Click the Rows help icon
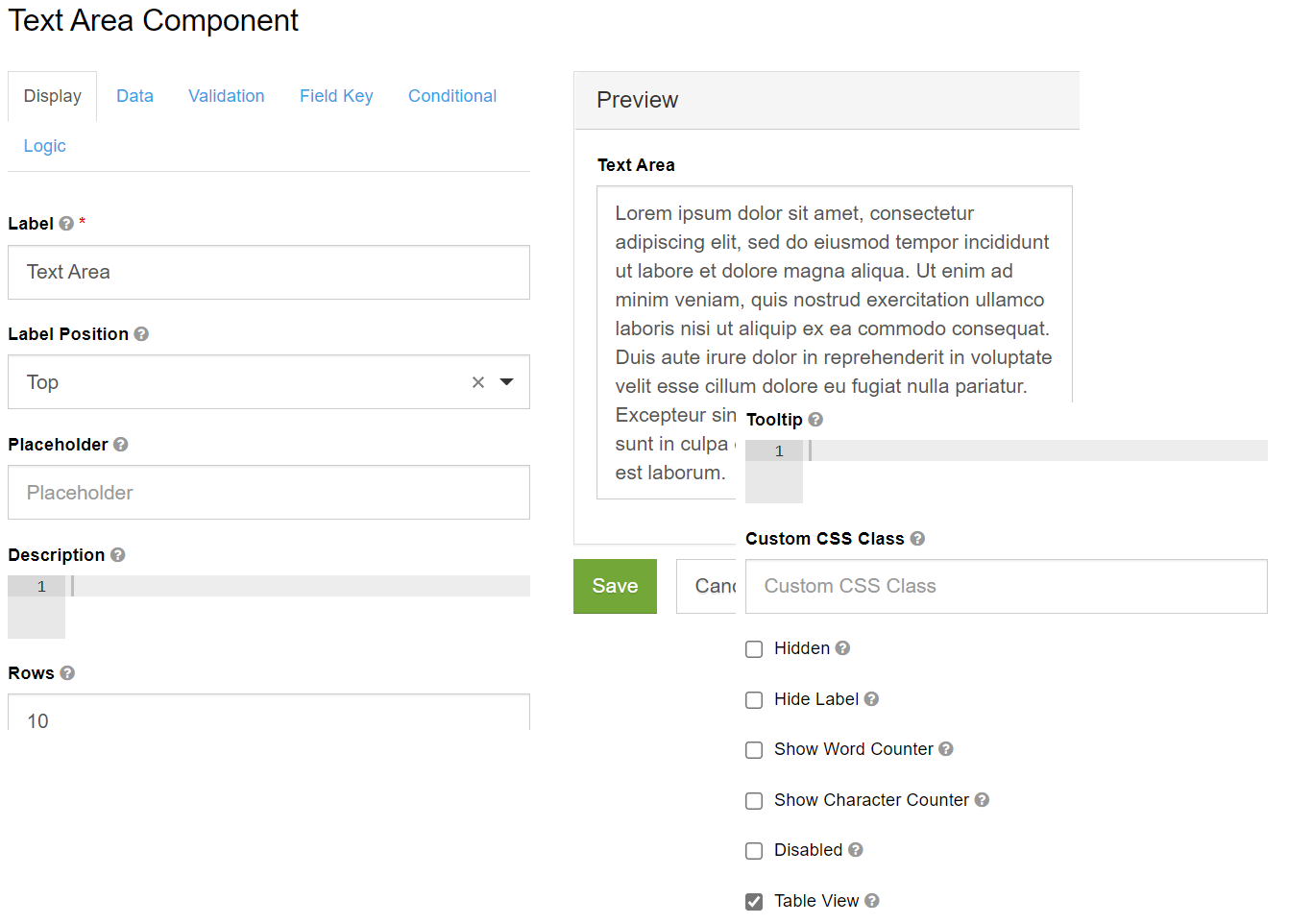Screen dimensions: 1289x924 tap(67, 673)
